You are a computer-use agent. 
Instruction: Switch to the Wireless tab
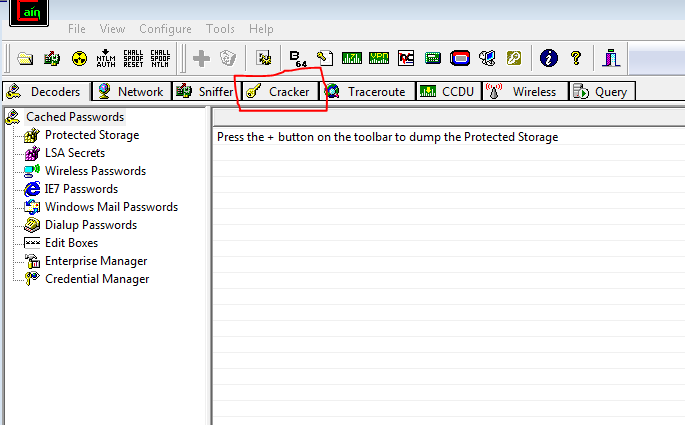tap(526, 92)
